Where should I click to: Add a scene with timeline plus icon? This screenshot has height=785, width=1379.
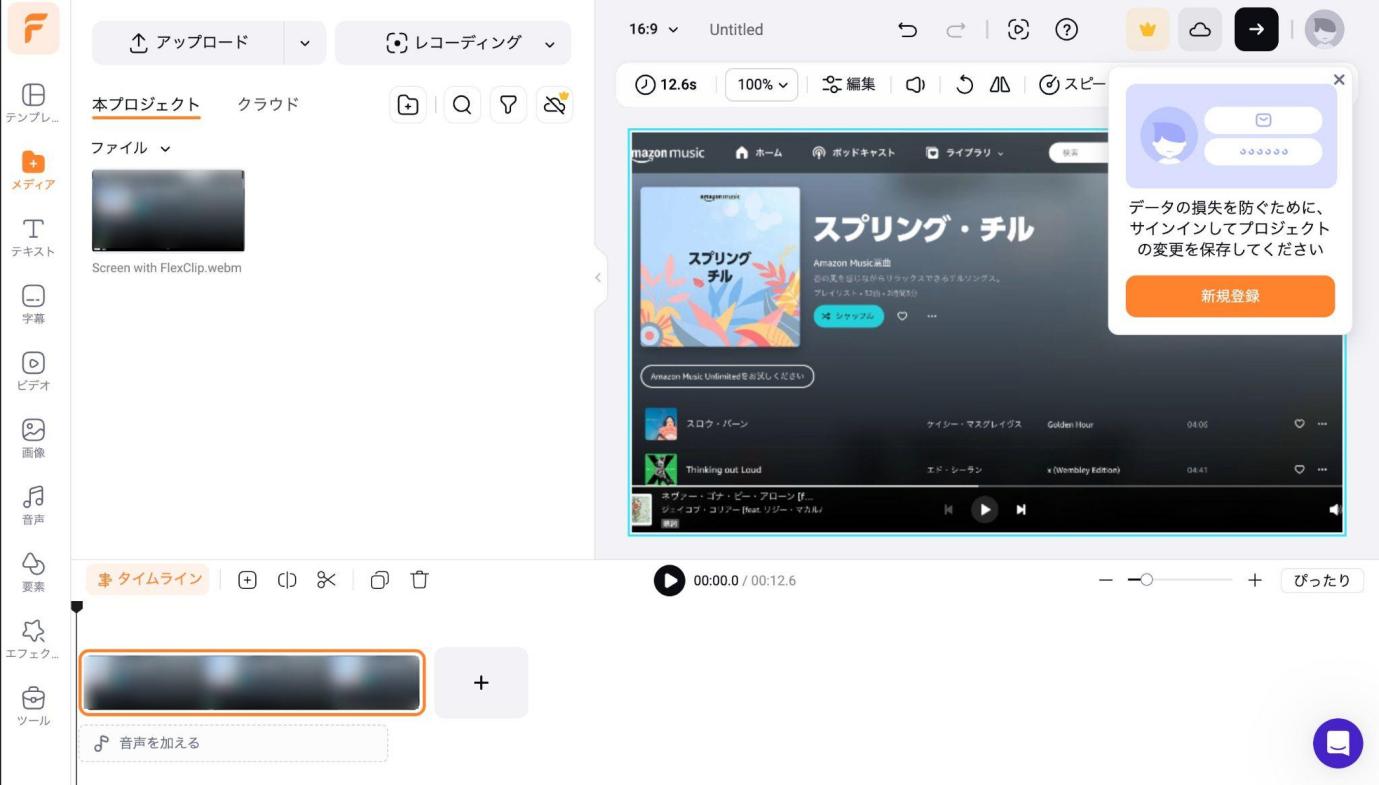[247, 580]
